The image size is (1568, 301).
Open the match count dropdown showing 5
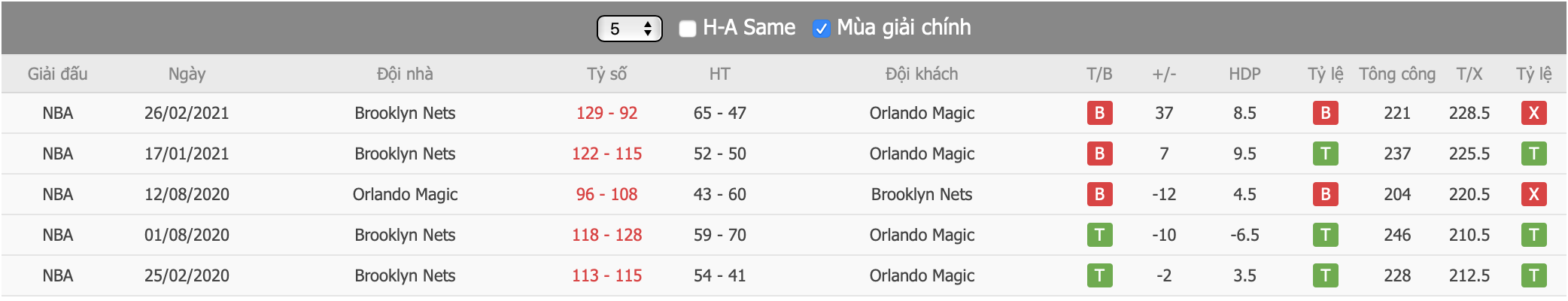[629, 29]
